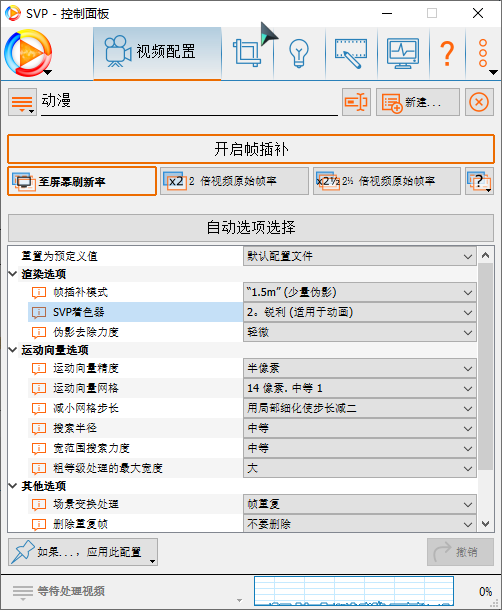This screenshot has width=502, height=610.
Task: Show info for 帧插补模式
Action: [x=39, y=292]
